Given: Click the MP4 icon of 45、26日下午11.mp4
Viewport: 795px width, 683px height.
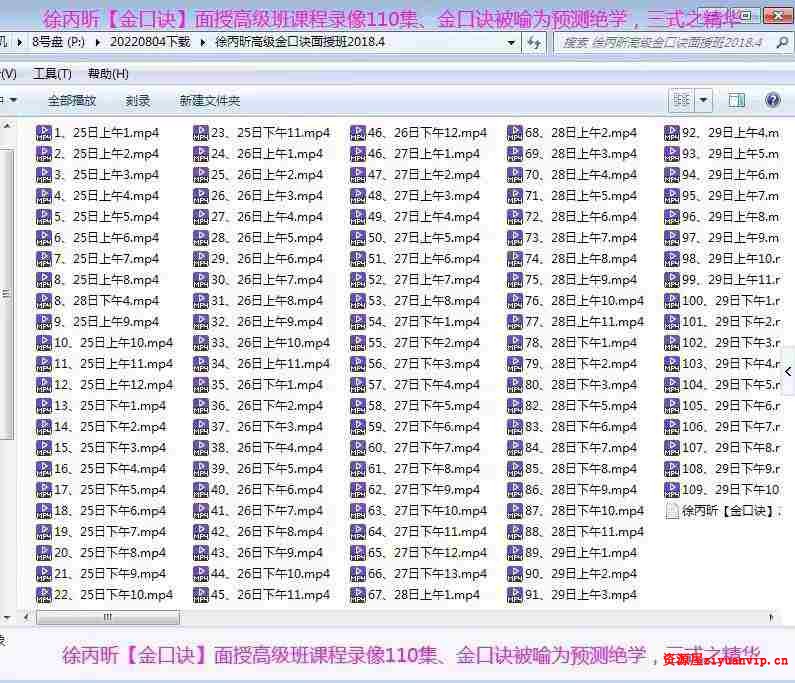Looking at the screenshot, I should (x=201, y=595).
